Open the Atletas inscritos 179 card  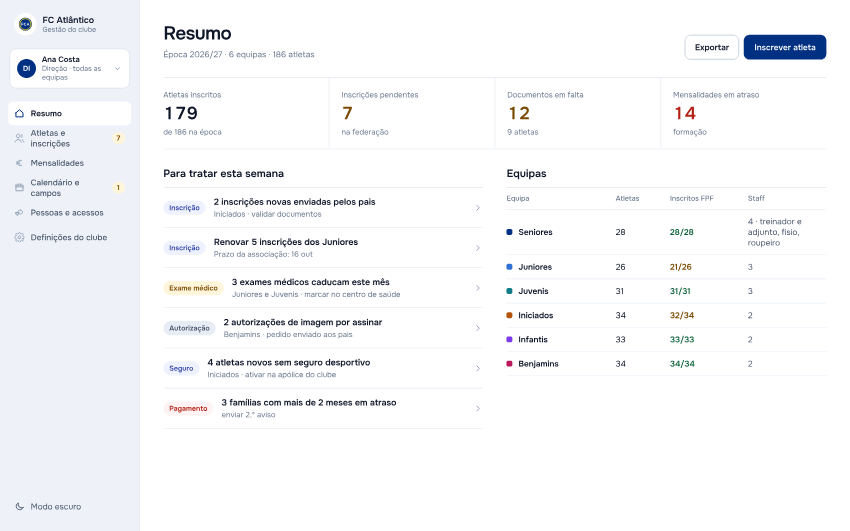[246, 113]
